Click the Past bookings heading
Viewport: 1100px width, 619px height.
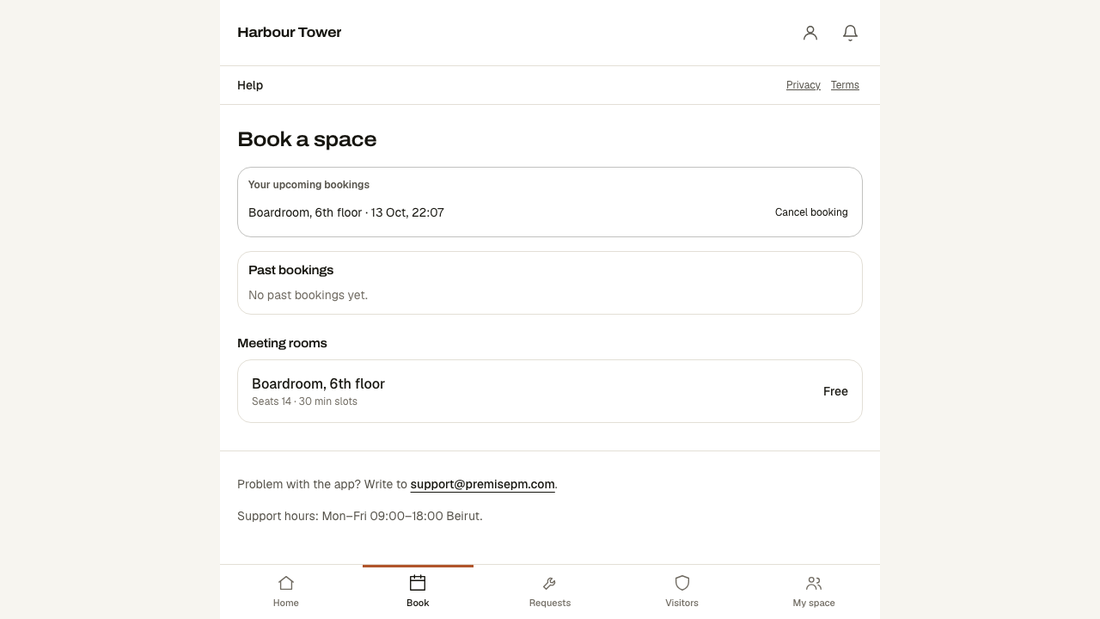(x=290, y=270)
